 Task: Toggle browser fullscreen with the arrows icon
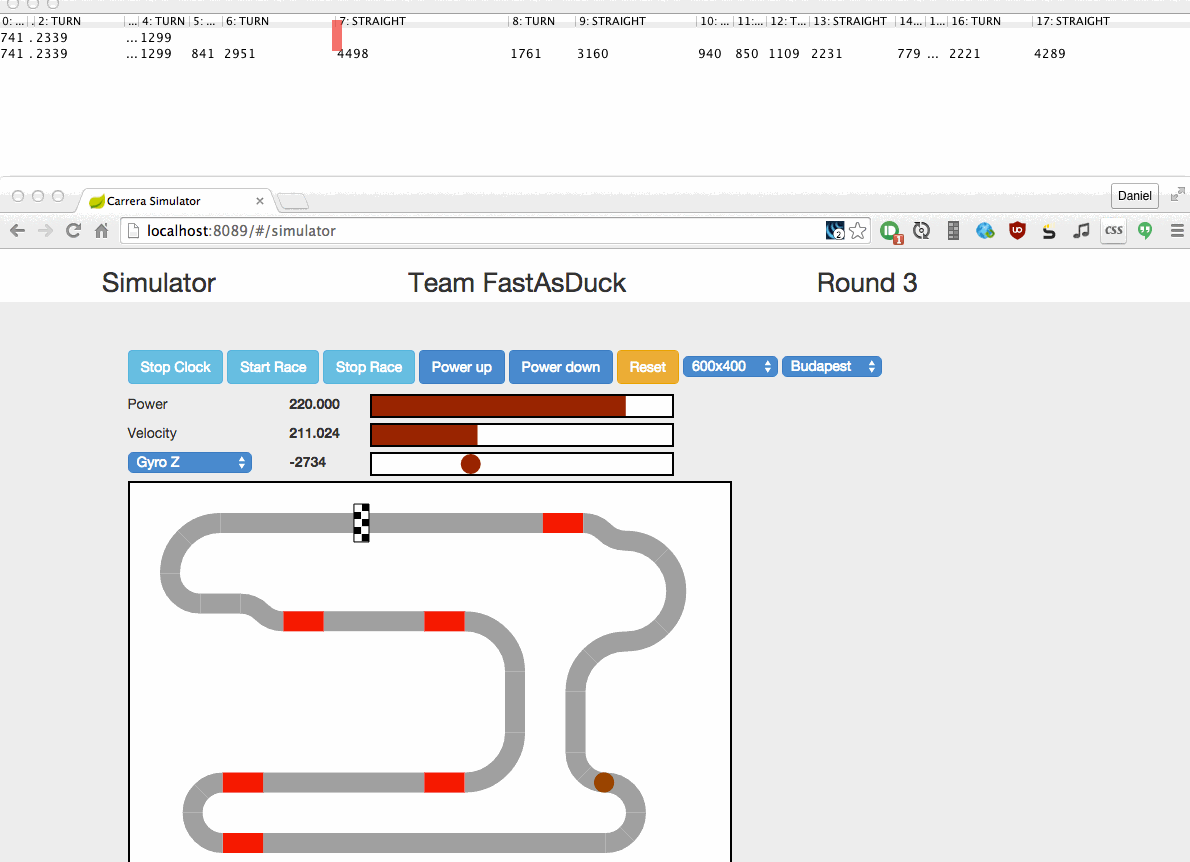pyautogui.click(x=1177, y=195)
